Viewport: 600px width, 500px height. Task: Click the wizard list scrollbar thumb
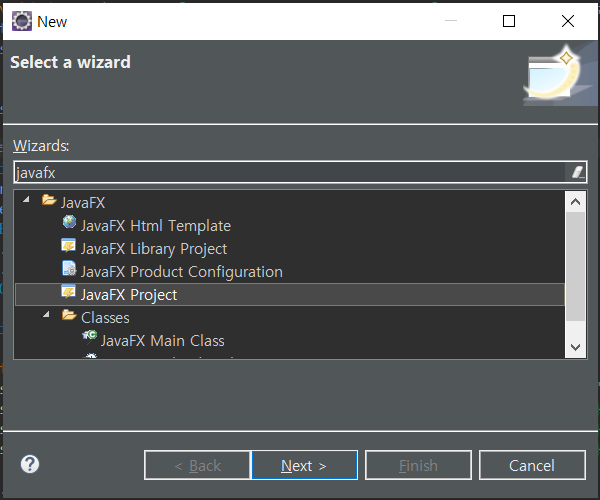(575, 266)
